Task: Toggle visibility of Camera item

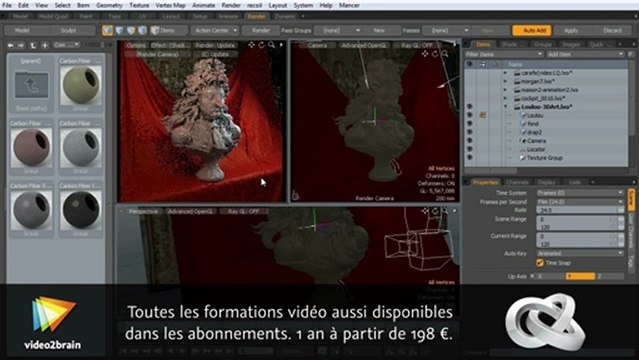Action: coord(469,141)
